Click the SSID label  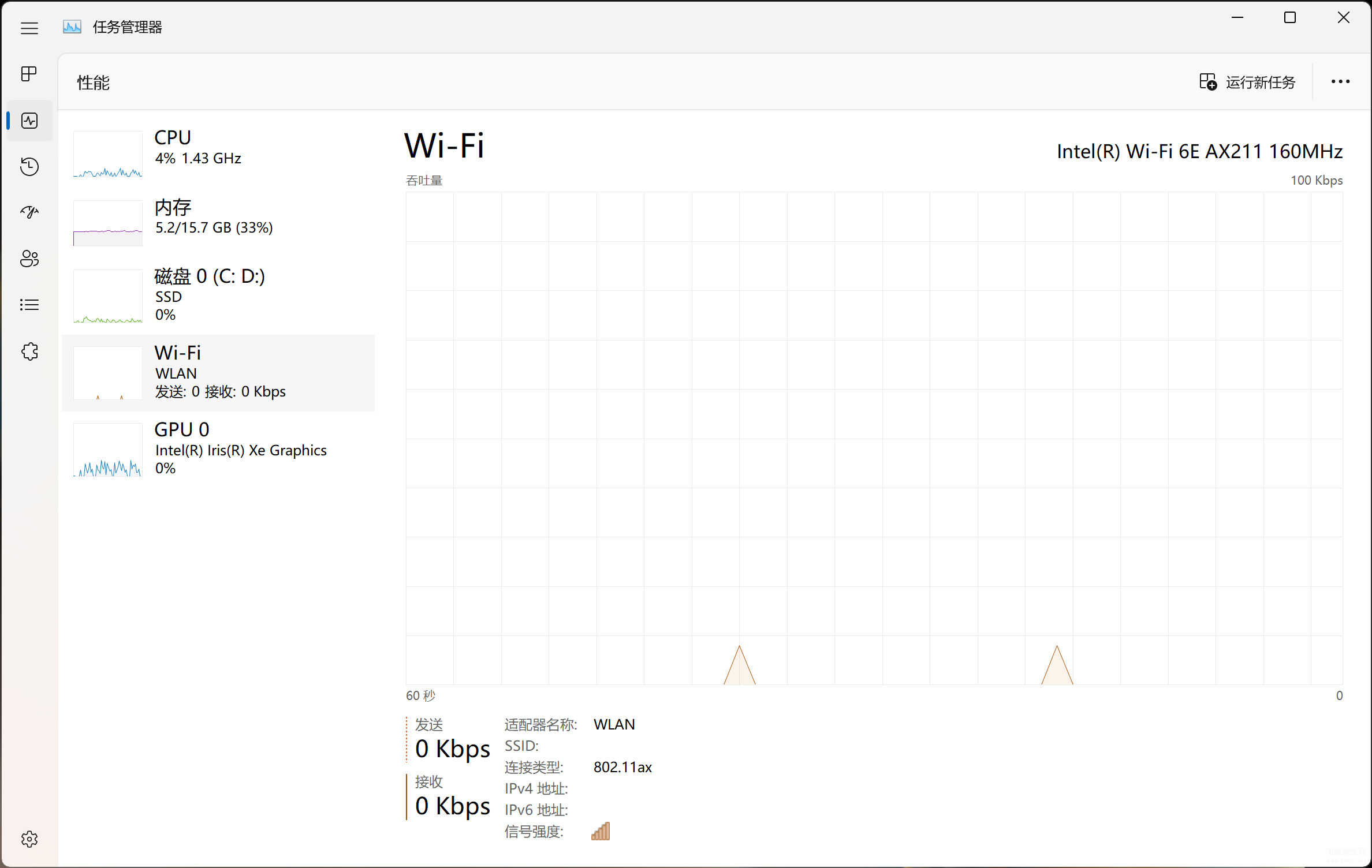click(521, 746)
